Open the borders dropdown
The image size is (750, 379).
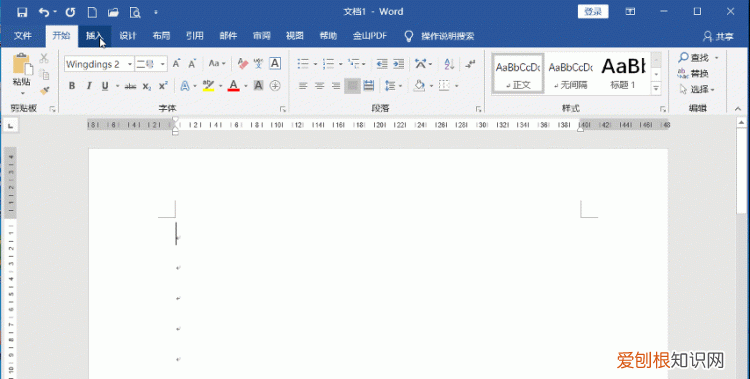click(457, 86)
